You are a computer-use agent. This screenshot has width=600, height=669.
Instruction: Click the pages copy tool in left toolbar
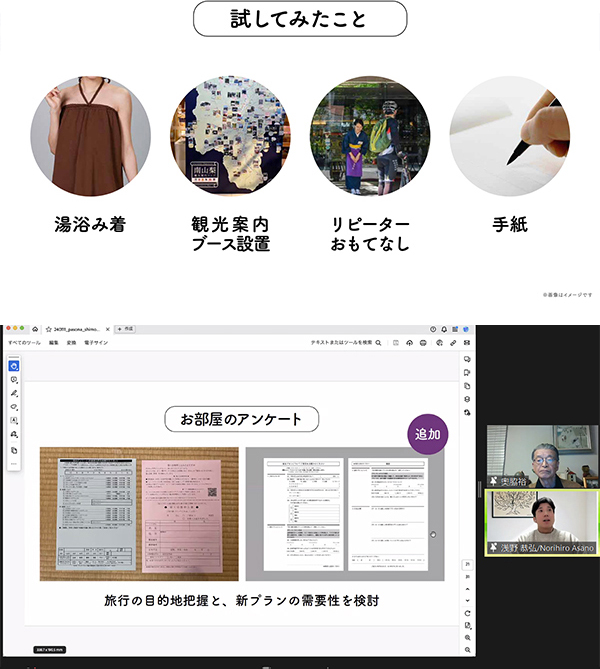tap(14, 450)
